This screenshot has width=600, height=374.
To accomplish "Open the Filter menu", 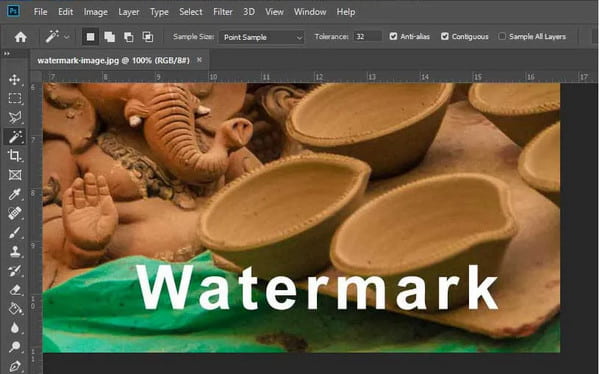I will pos(223,12).
